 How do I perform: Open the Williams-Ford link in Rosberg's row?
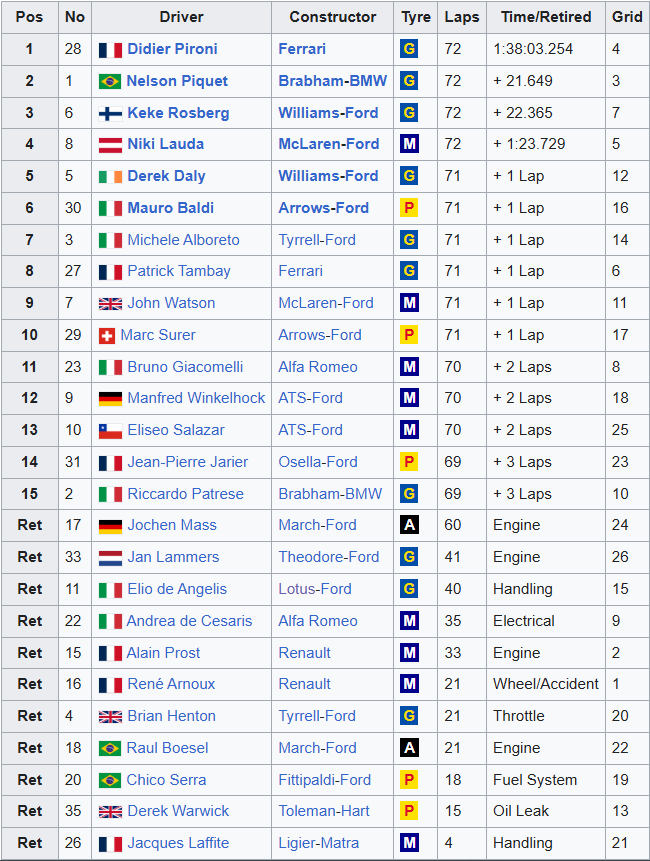[328, 113]
